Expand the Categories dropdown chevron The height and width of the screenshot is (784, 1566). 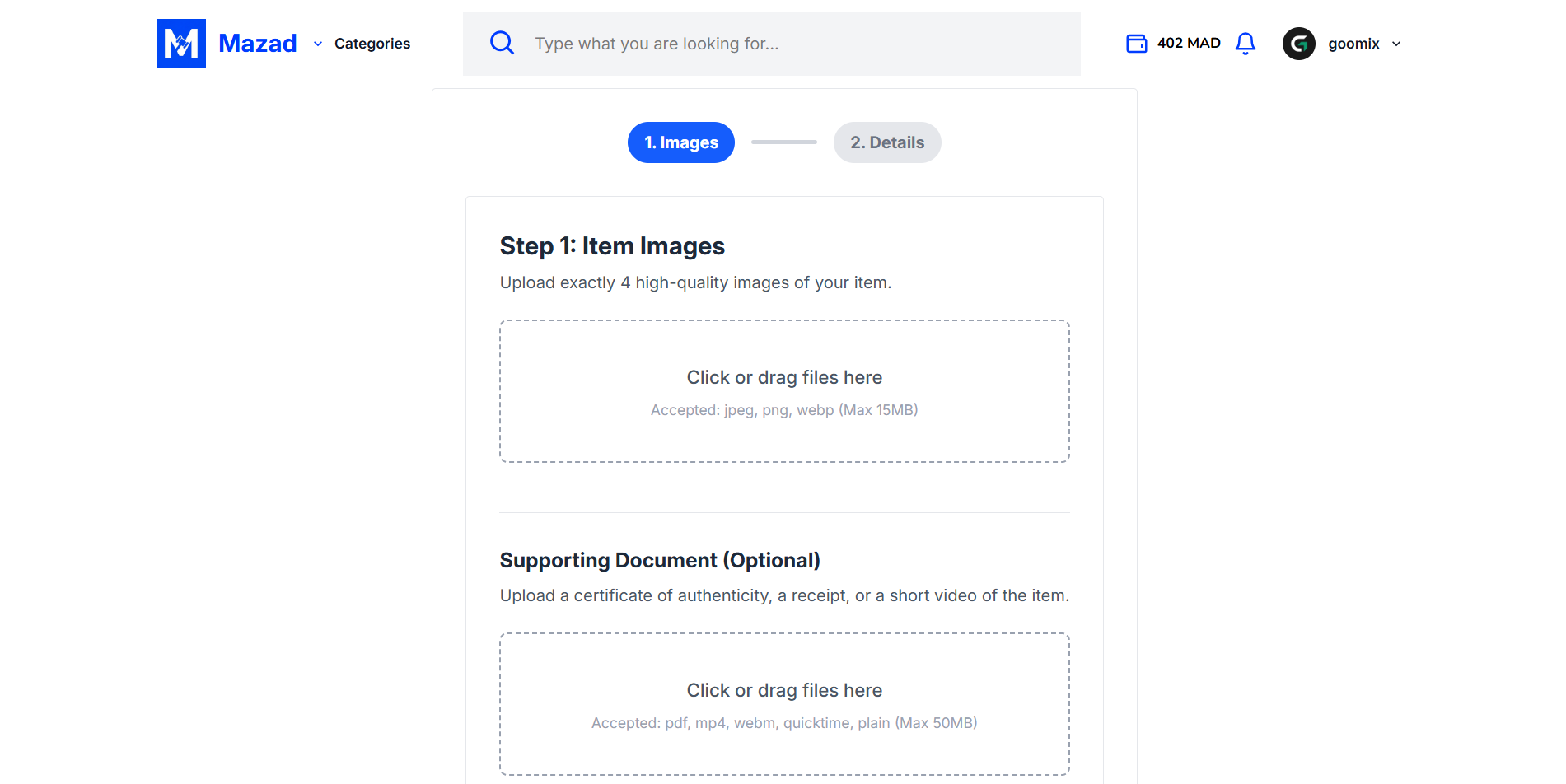[x=318, y=44]
